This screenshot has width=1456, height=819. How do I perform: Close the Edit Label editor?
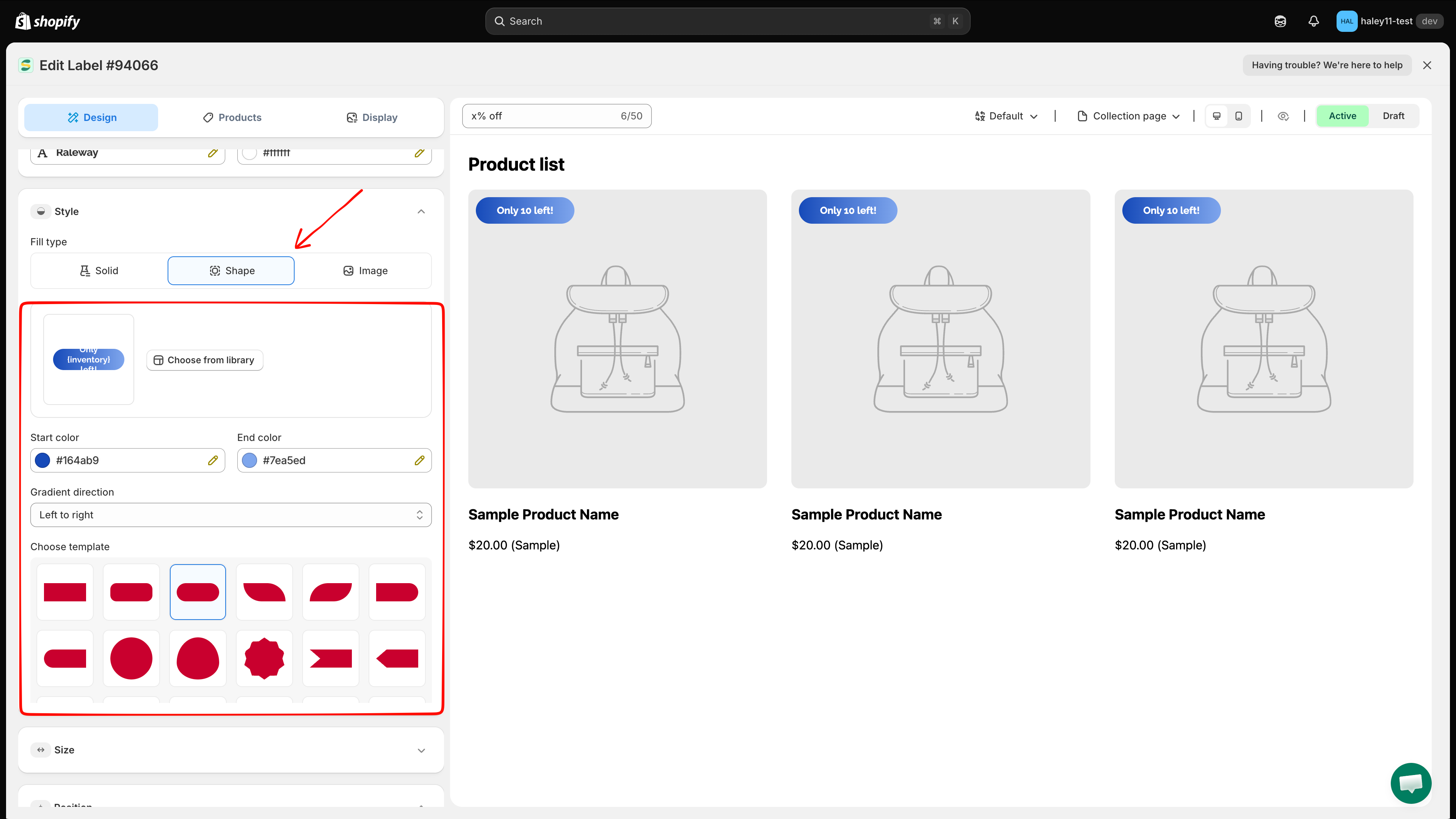point(1427,65)
